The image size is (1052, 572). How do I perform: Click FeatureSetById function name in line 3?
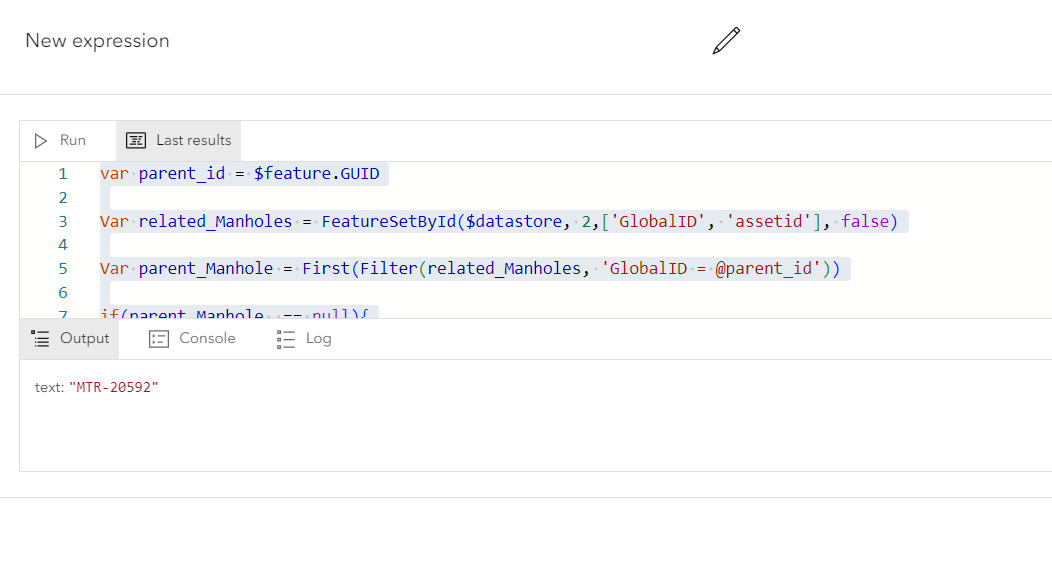coord(389,221)
